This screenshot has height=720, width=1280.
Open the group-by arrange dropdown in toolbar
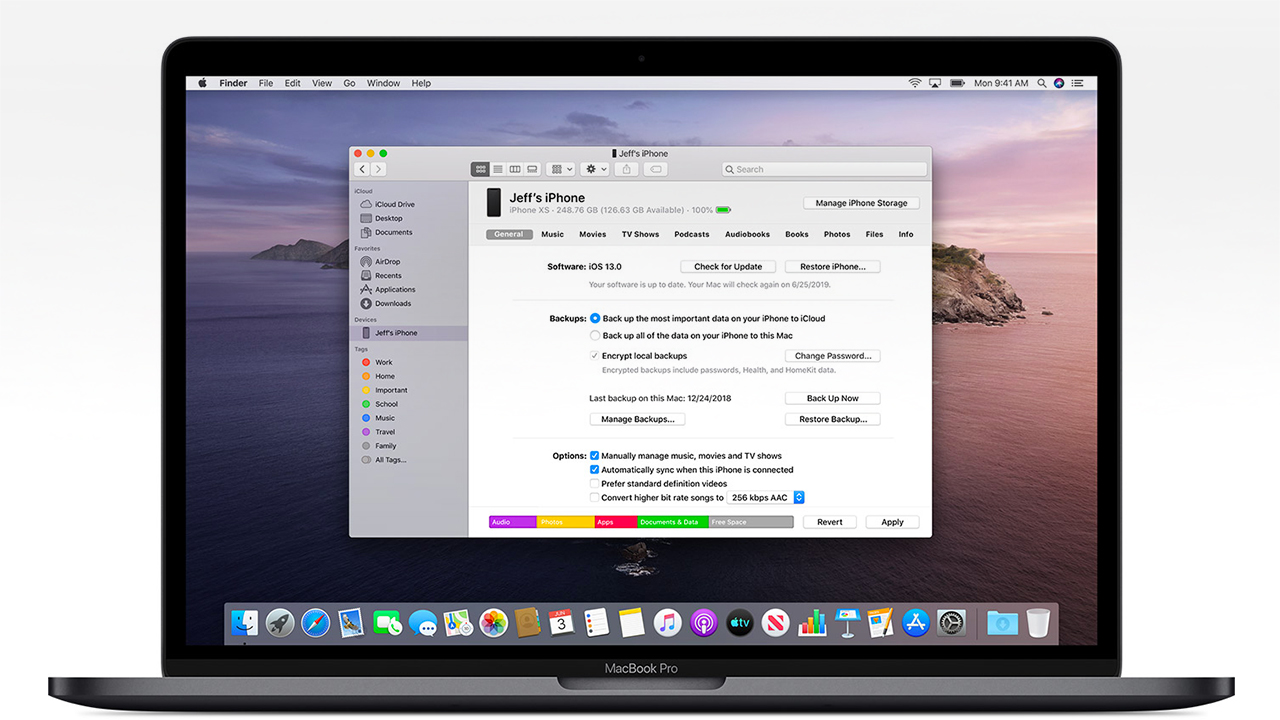point(561,170)
